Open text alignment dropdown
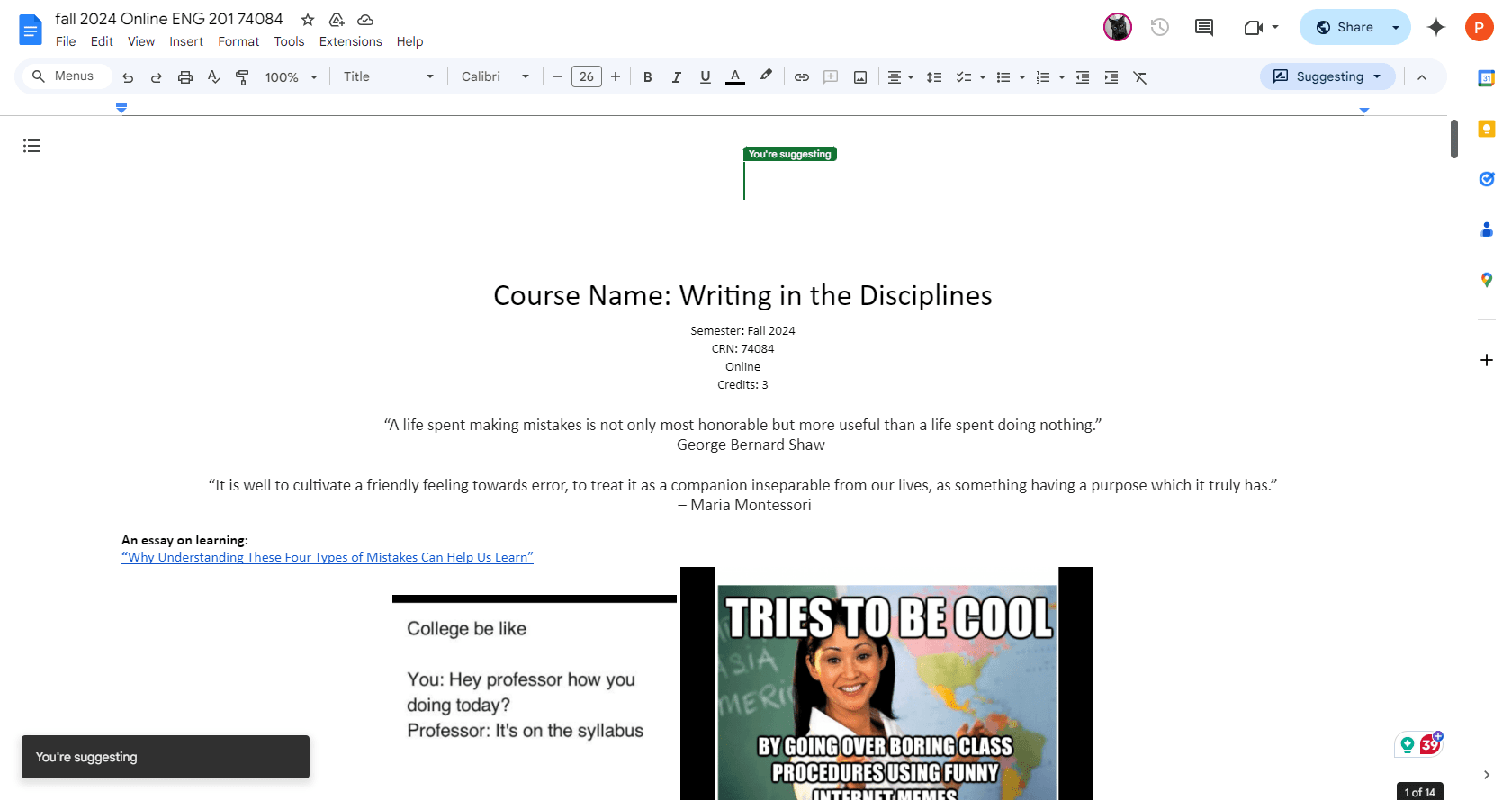 [900, 77]
